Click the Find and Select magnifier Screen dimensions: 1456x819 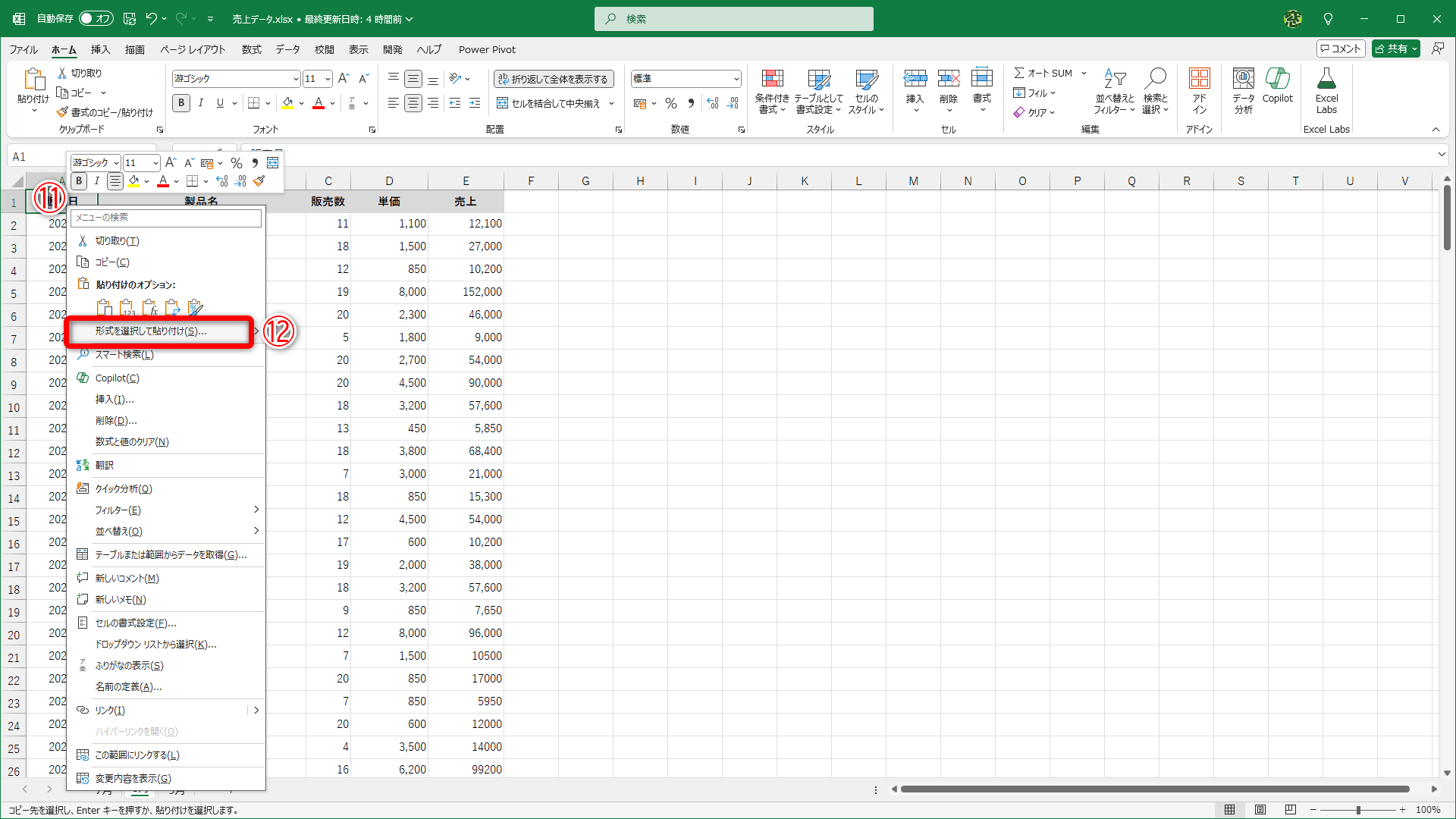[x=1155, y=79]
